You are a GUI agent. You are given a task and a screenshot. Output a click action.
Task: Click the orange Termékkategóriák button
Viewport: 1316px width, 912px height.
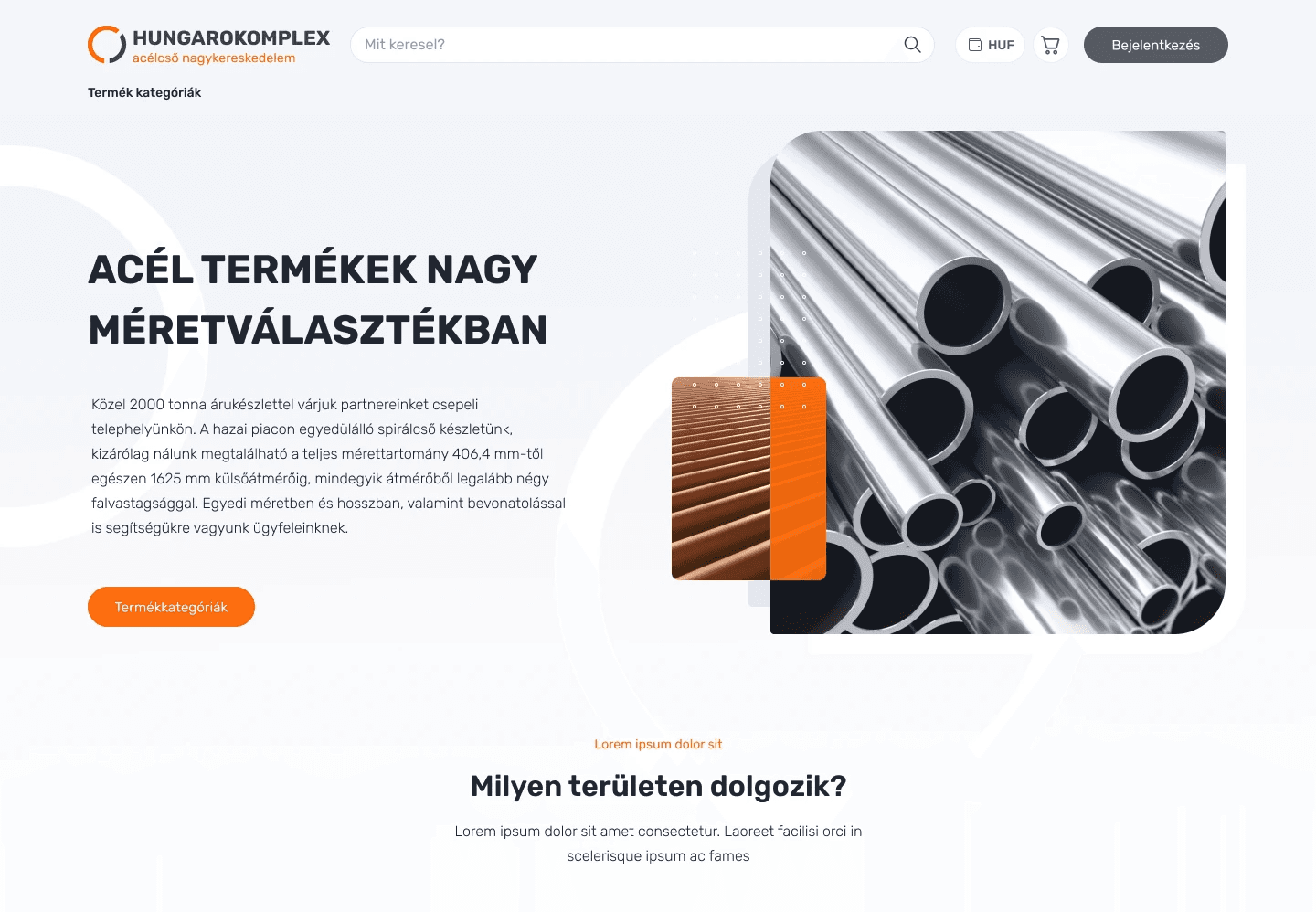coord(171,607)
